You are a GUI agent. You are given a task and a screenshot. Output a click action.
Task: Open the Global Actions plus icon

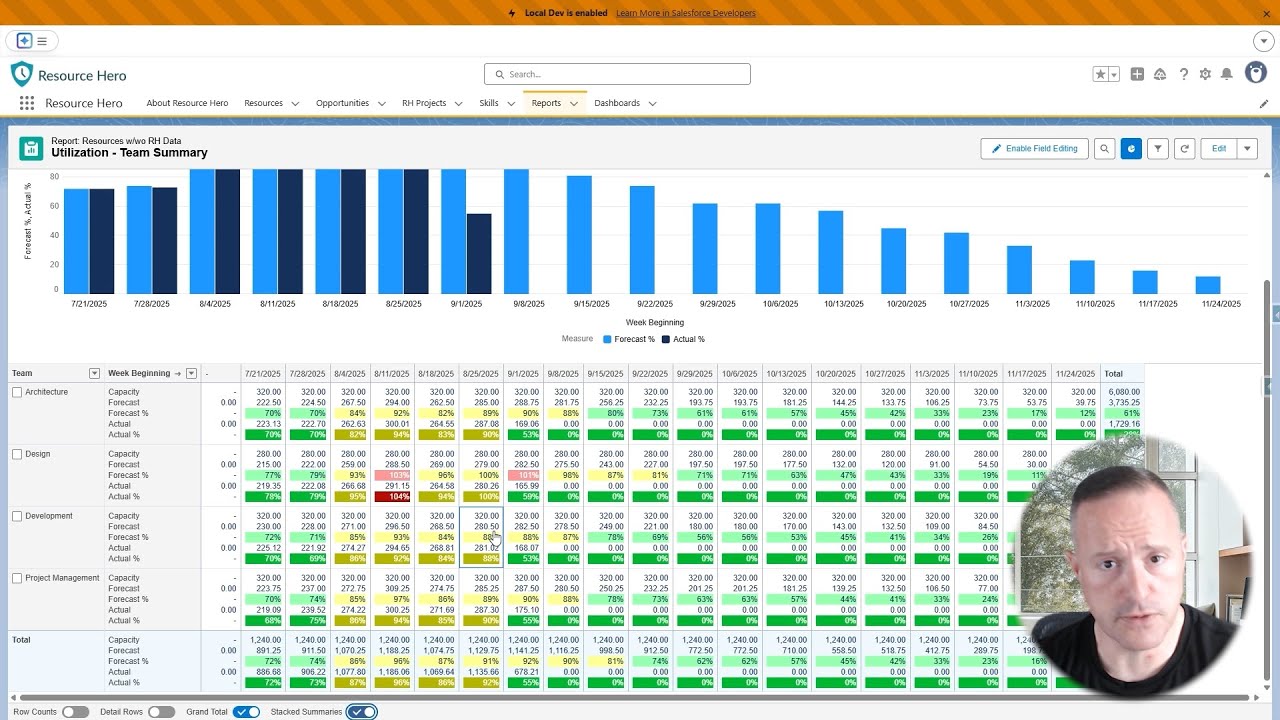tap(1137, 74)
